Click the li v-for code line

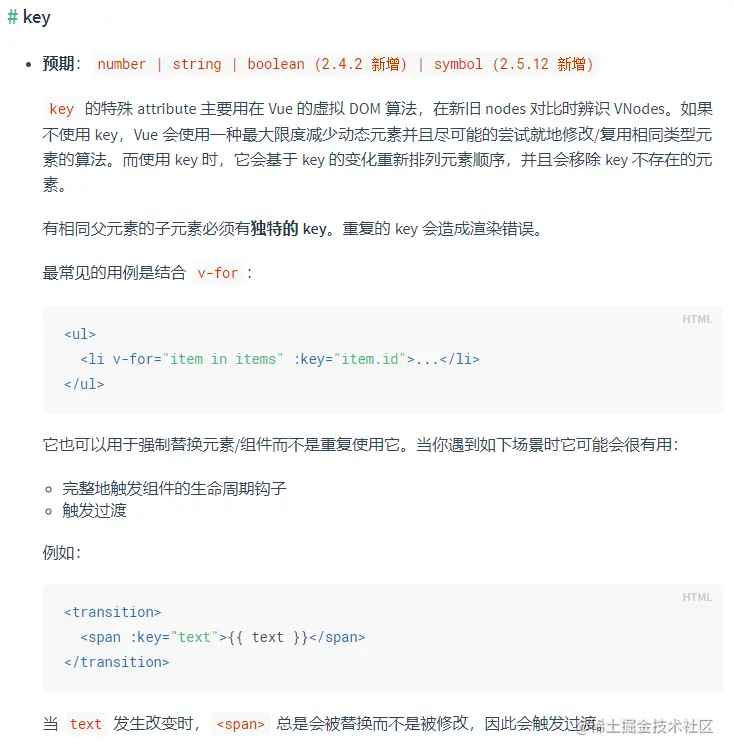(x=280, y=359)
